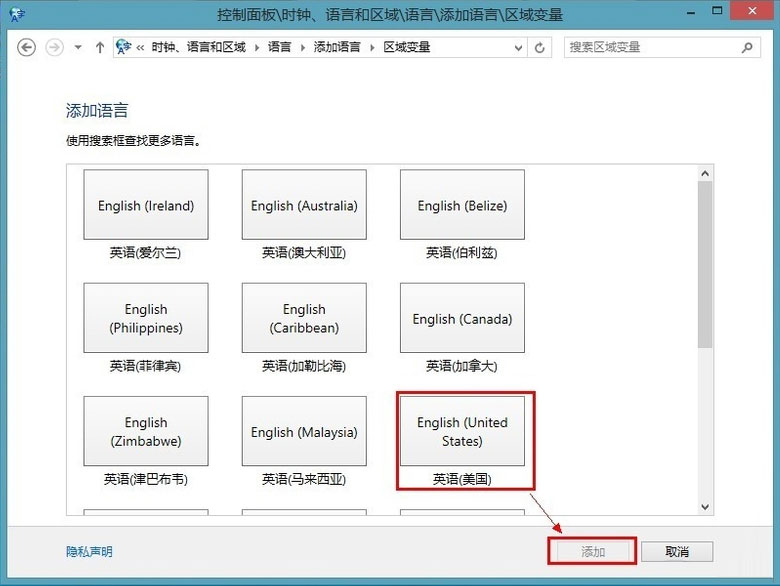Viewport: 780px width, 586px height.
Task: Click the 取消 button
Action: pos(677,552)
